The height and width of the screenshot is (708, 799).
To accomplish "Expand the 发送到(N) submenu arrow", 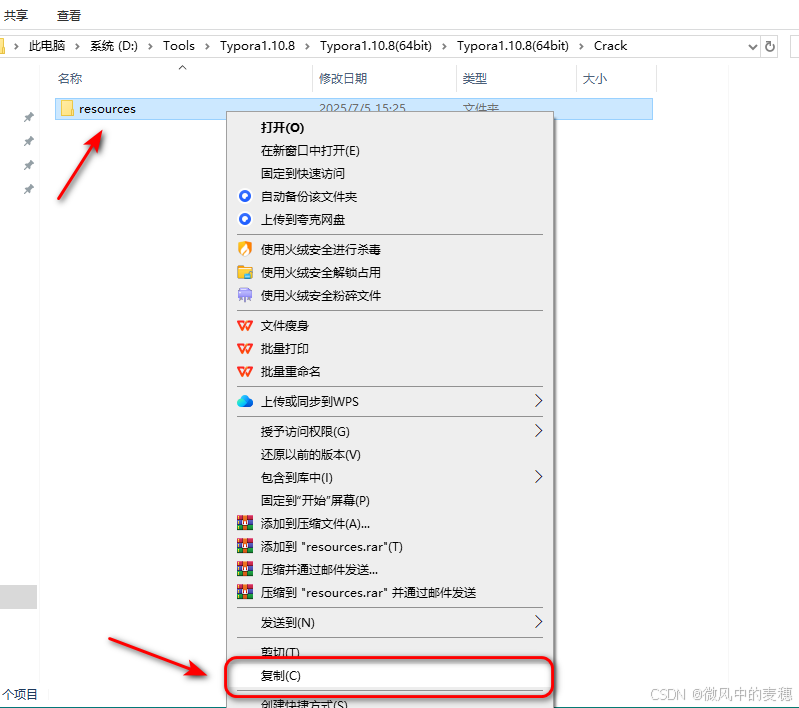I will tap(538, 621).
